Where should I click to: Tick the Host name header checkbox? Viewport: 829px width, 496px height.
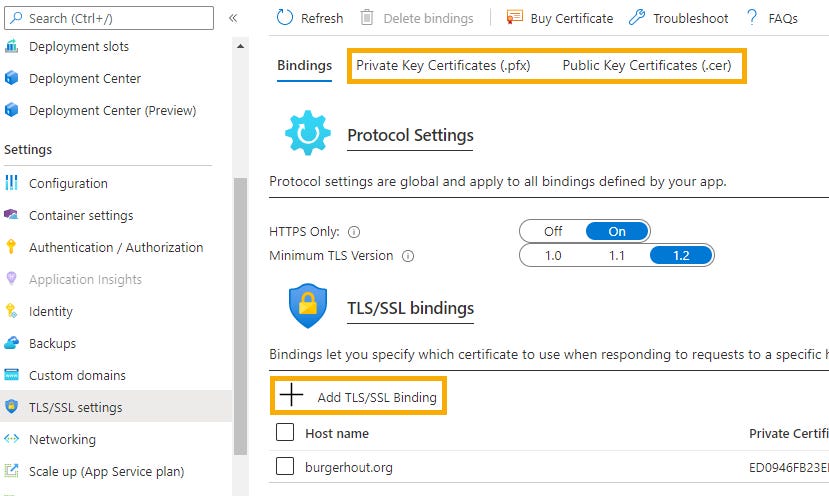(x=285, y=432)
